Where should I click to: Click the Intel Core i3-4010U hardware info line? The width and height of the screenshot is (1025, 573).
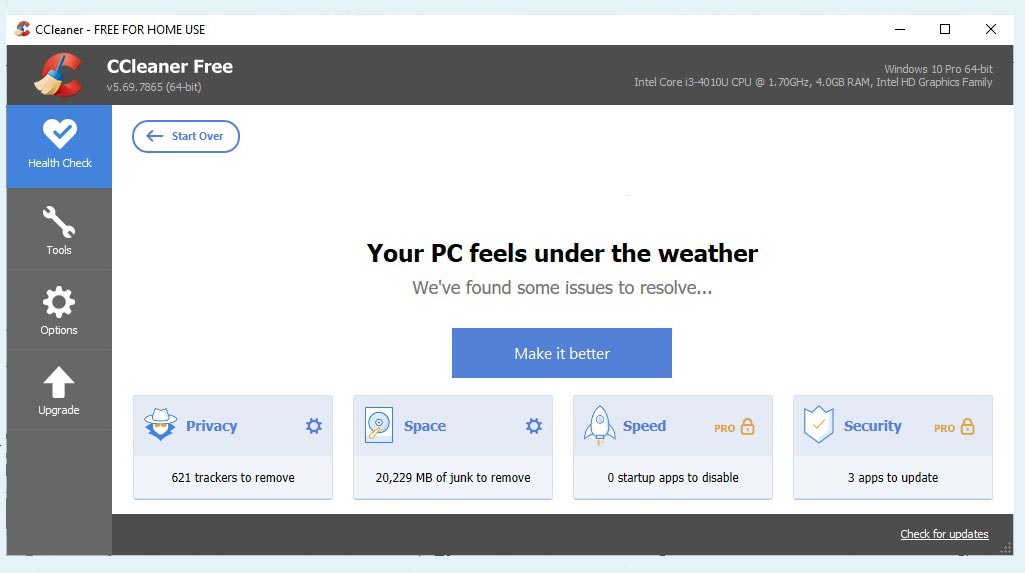[x=813, y=82]
